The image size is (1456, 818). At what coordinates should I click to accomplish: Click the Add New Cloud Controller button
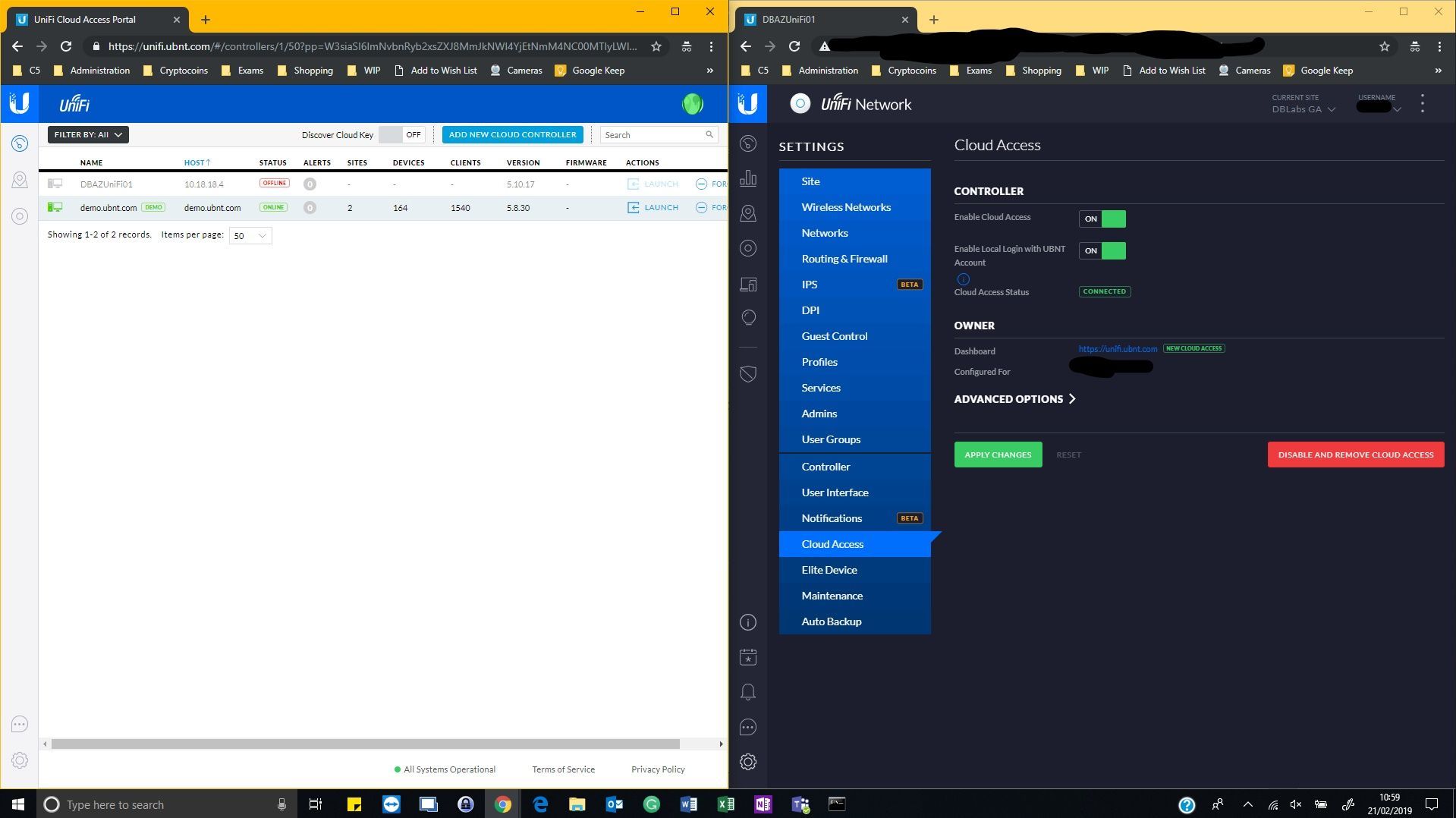[x=512, y=135]
